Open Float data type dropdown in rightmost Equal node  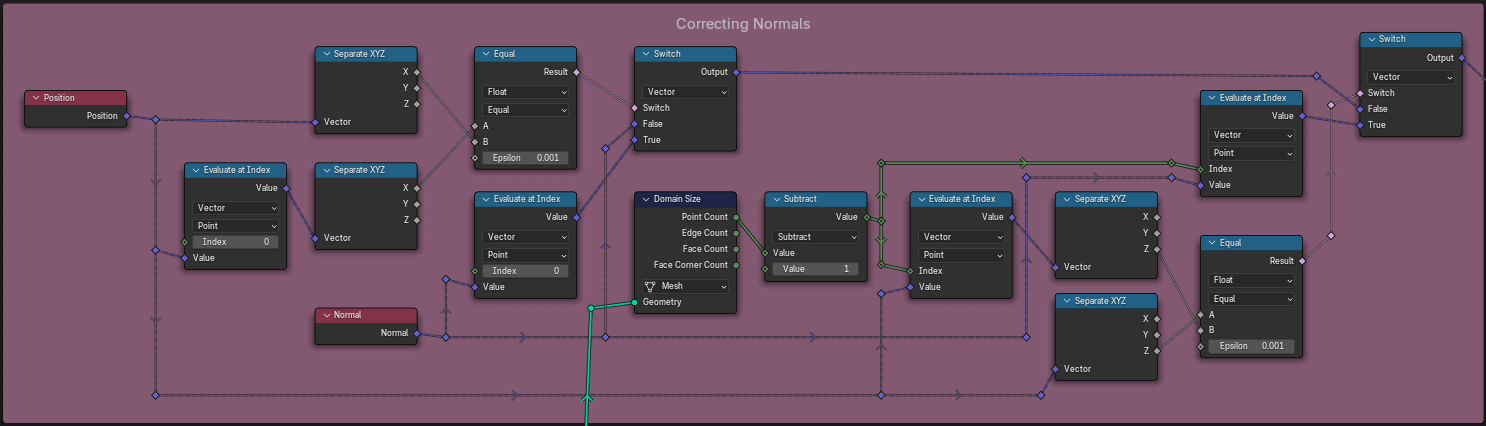[x=1252, y=280]
